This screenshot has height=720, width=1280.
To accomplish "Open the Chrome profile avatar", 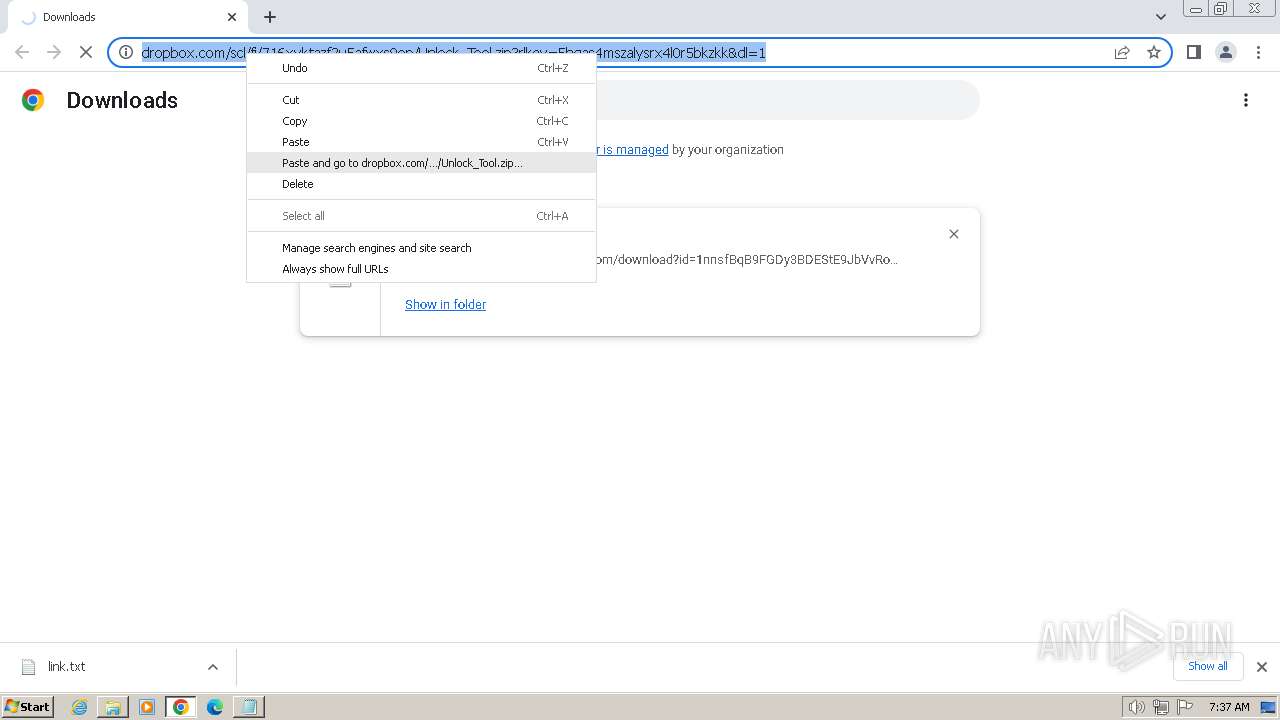I will pos(1225,52).
